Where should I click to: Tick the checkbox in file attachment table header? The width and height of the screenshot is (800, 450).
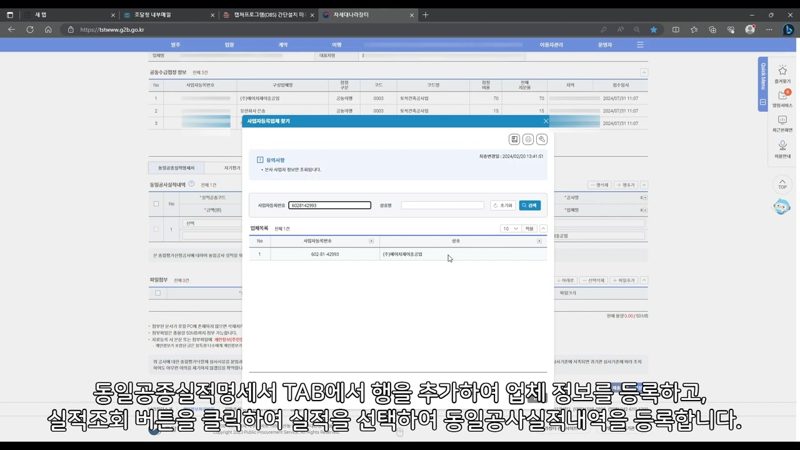pyautogui.click(x=158, y=293)
